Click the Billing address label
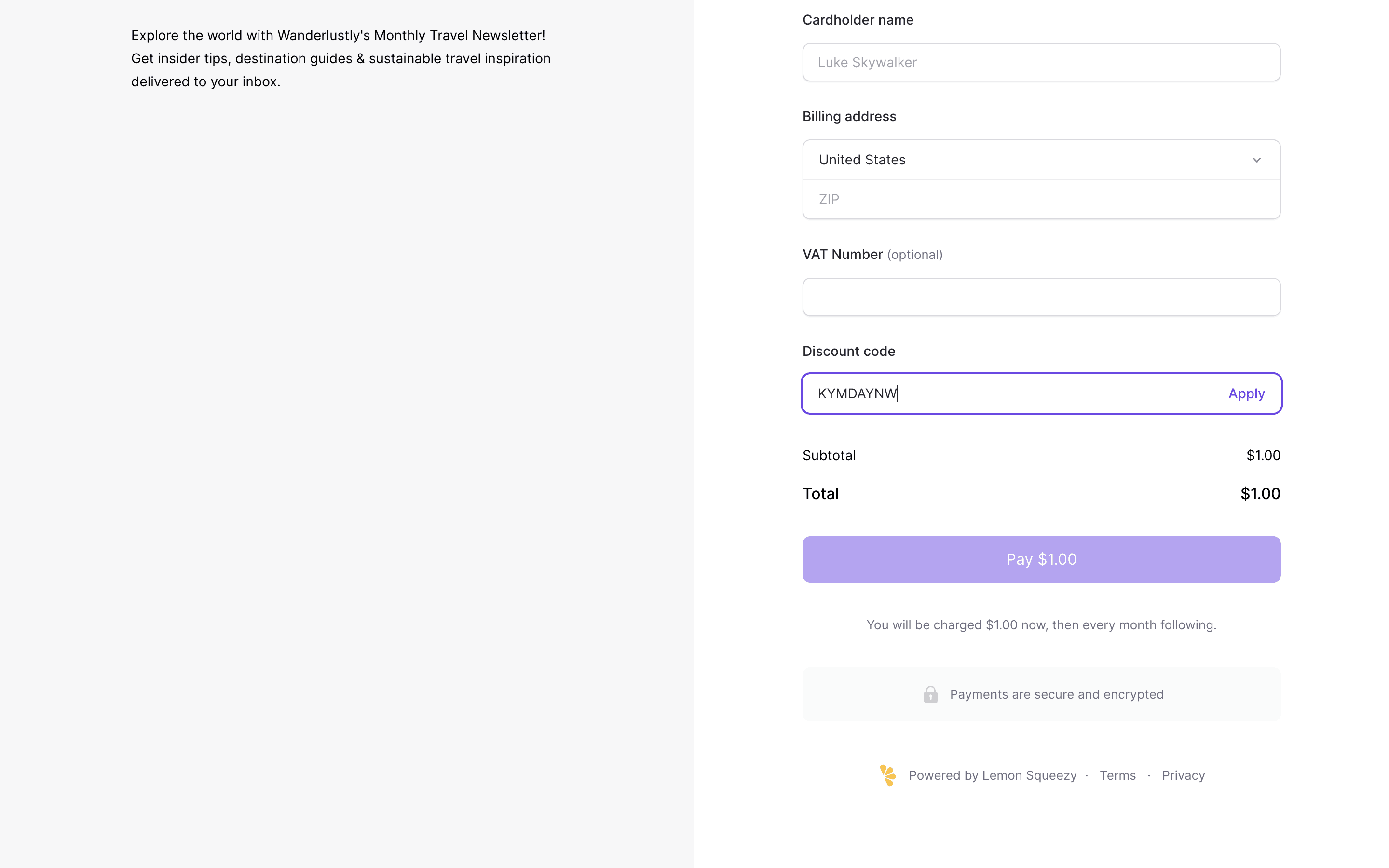Screen dimensions: 1389x868 (x=849, y=117)
